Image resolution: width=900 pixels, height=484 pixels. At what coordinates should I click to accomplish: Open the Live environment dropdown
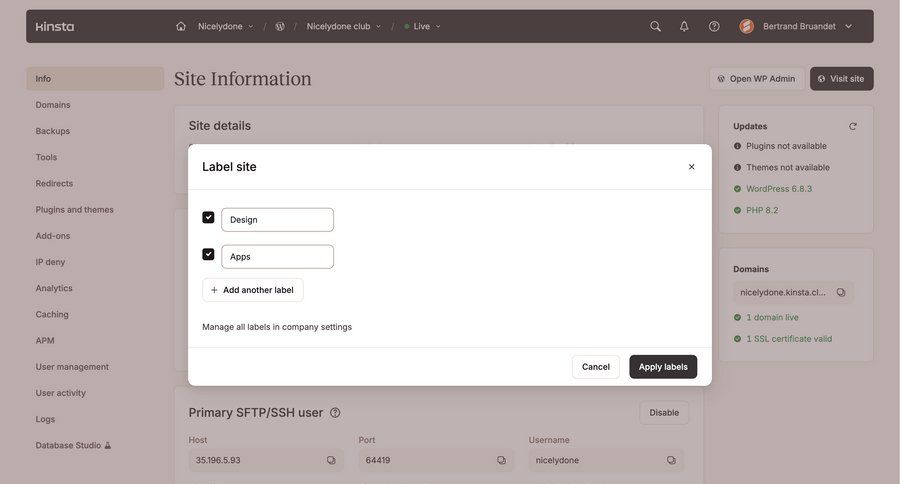[422, 26]
